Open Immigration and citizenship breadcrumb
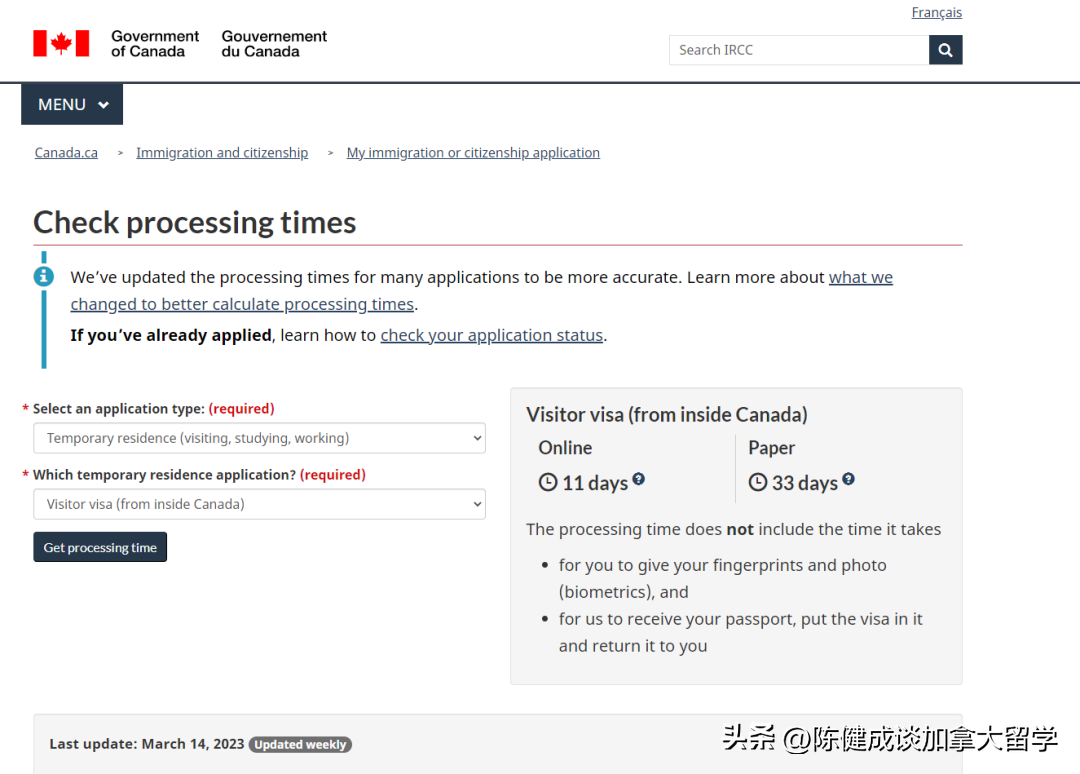The height and width of the screenshot is (774, 1080). pos(222,153)
